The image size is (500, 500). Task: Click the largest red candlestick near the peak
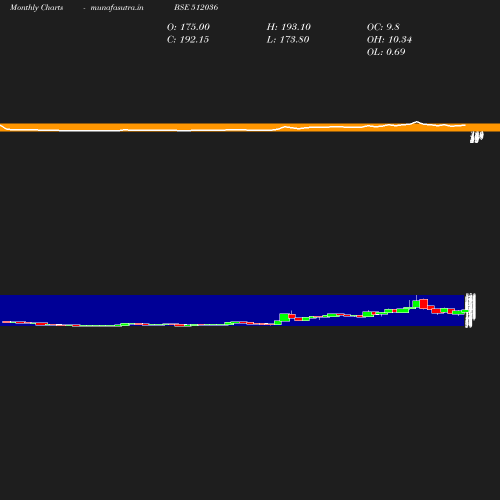click(x=424, y=304)
